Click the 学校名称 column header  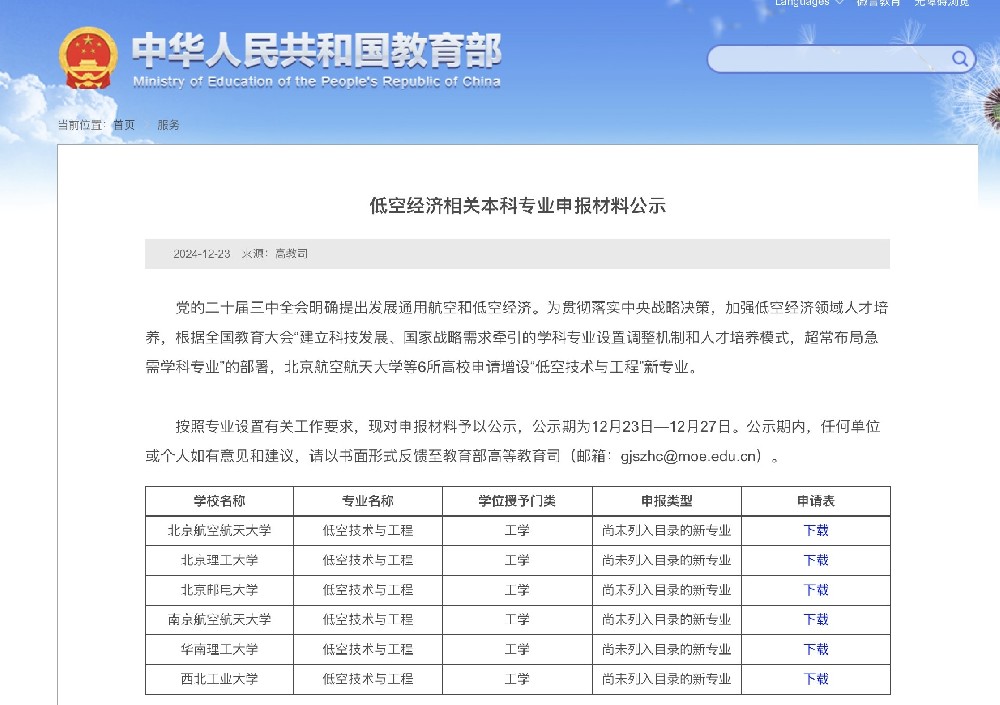pyautogui.click(x=219, y=501)
